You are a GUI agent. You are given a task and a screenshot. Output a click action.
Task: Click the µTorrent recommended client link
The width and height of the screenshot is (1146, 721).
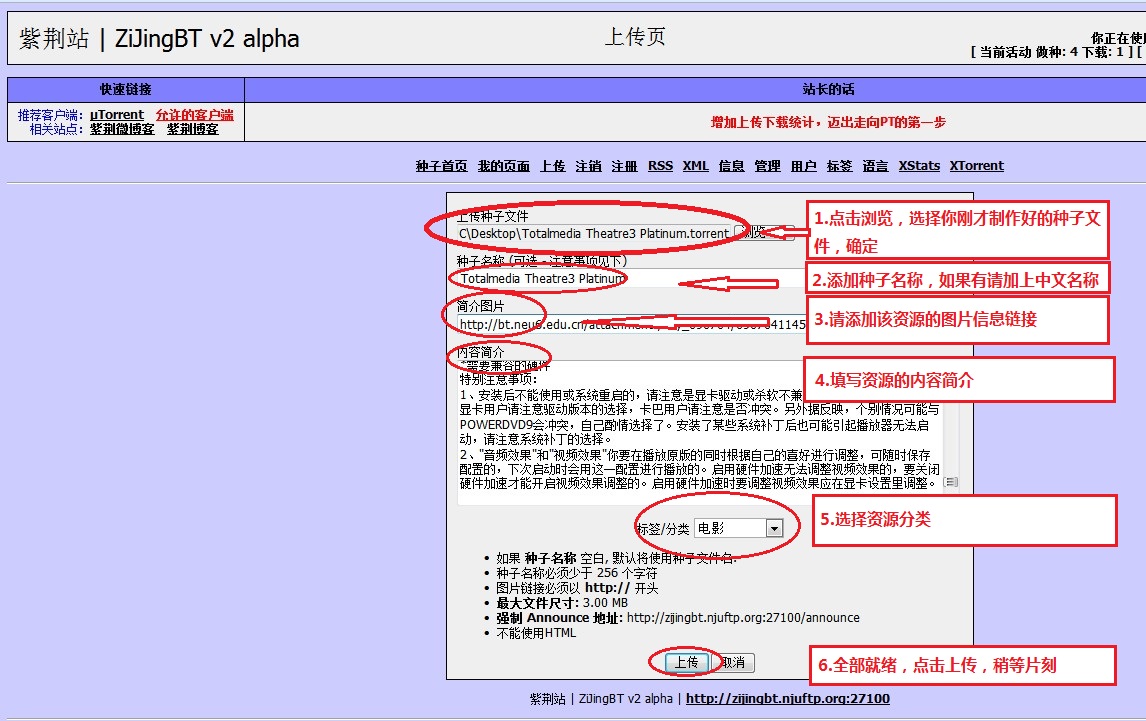[117, 115]
